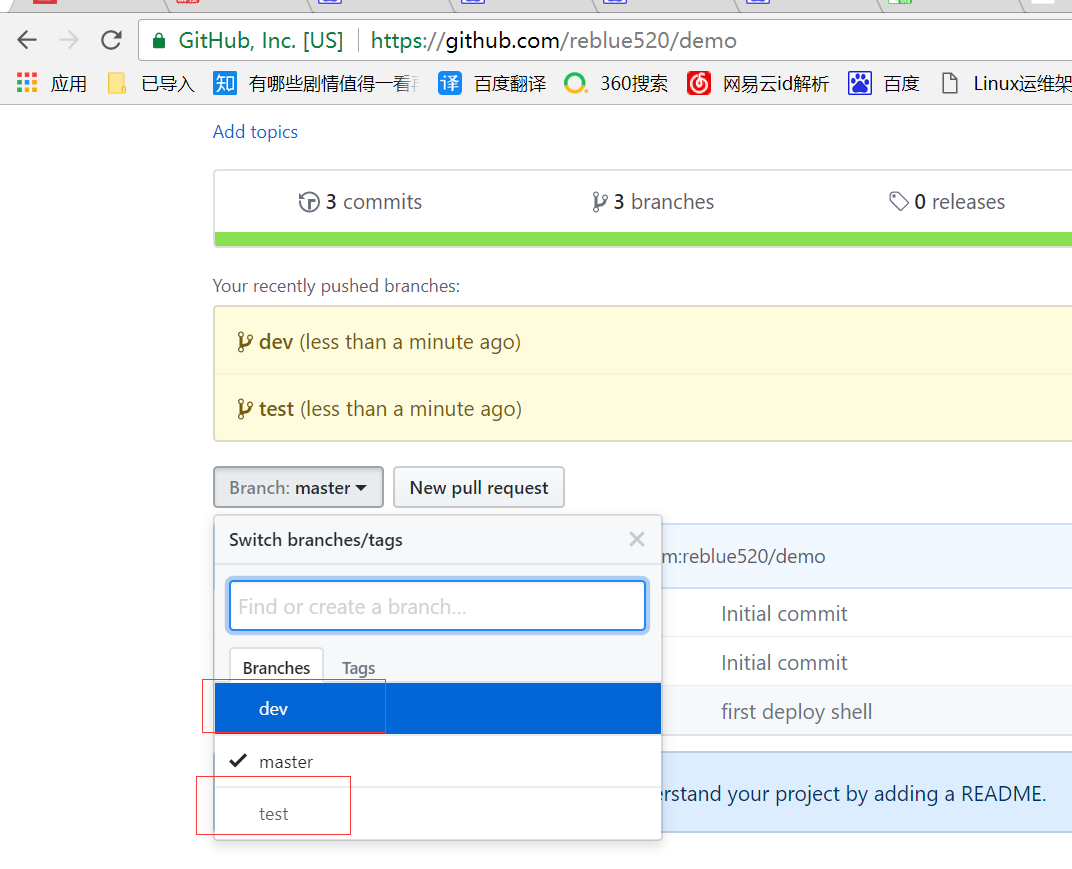Switch to the Tags tab
1072x869 pixels.
coord(358,668)
